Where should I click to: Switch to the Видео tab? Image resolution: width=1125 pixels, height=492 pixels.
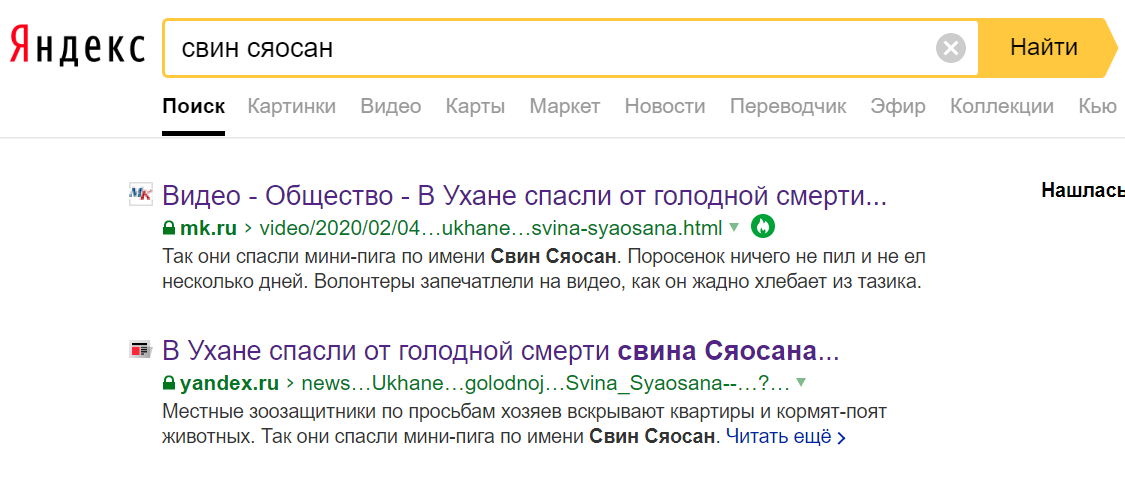[390, 107]
